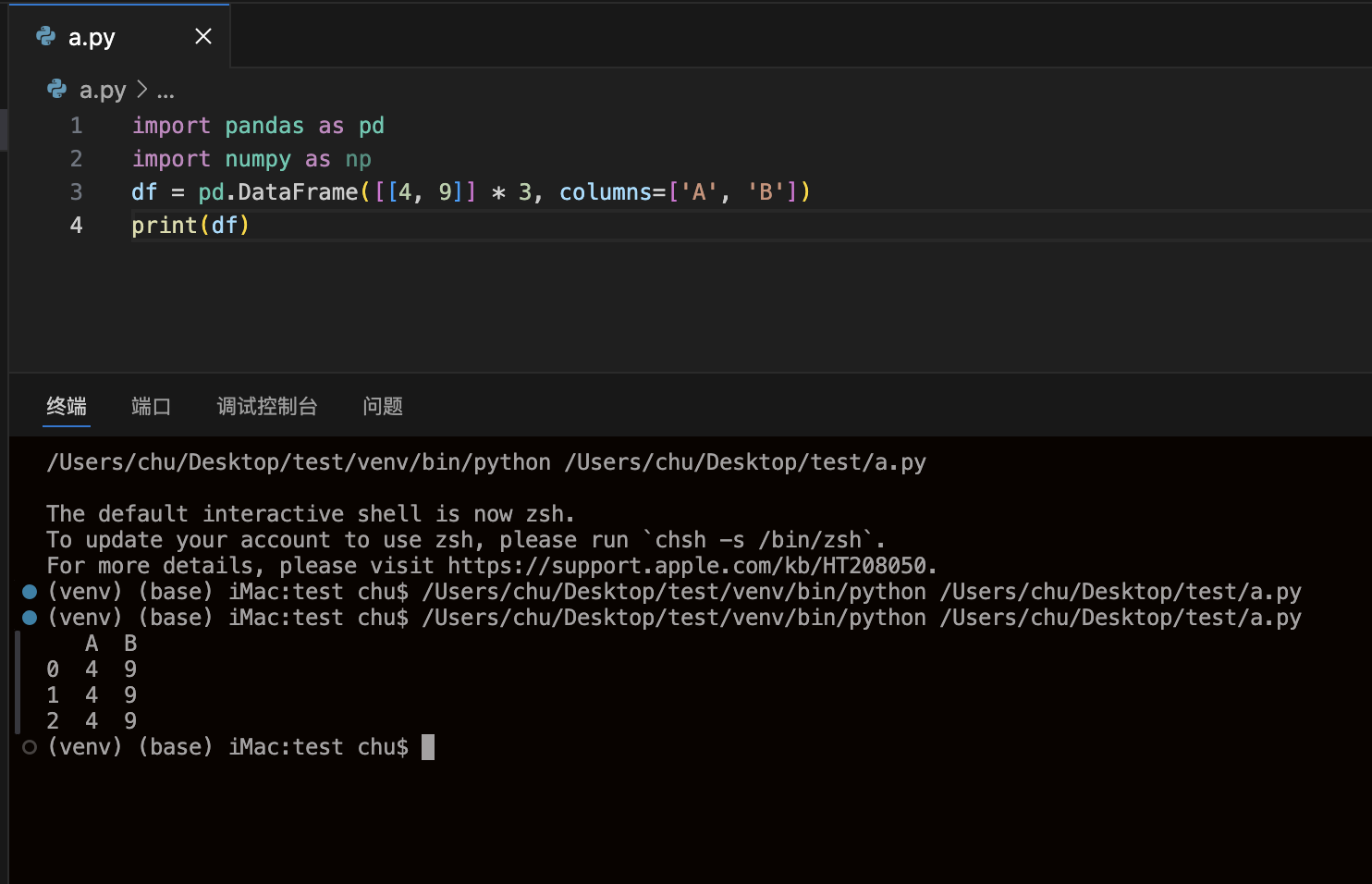Screen dimensions: 1372x884
Task: Expand the breadcrumb chevron after a.py
Action: [x=141, y=90]
